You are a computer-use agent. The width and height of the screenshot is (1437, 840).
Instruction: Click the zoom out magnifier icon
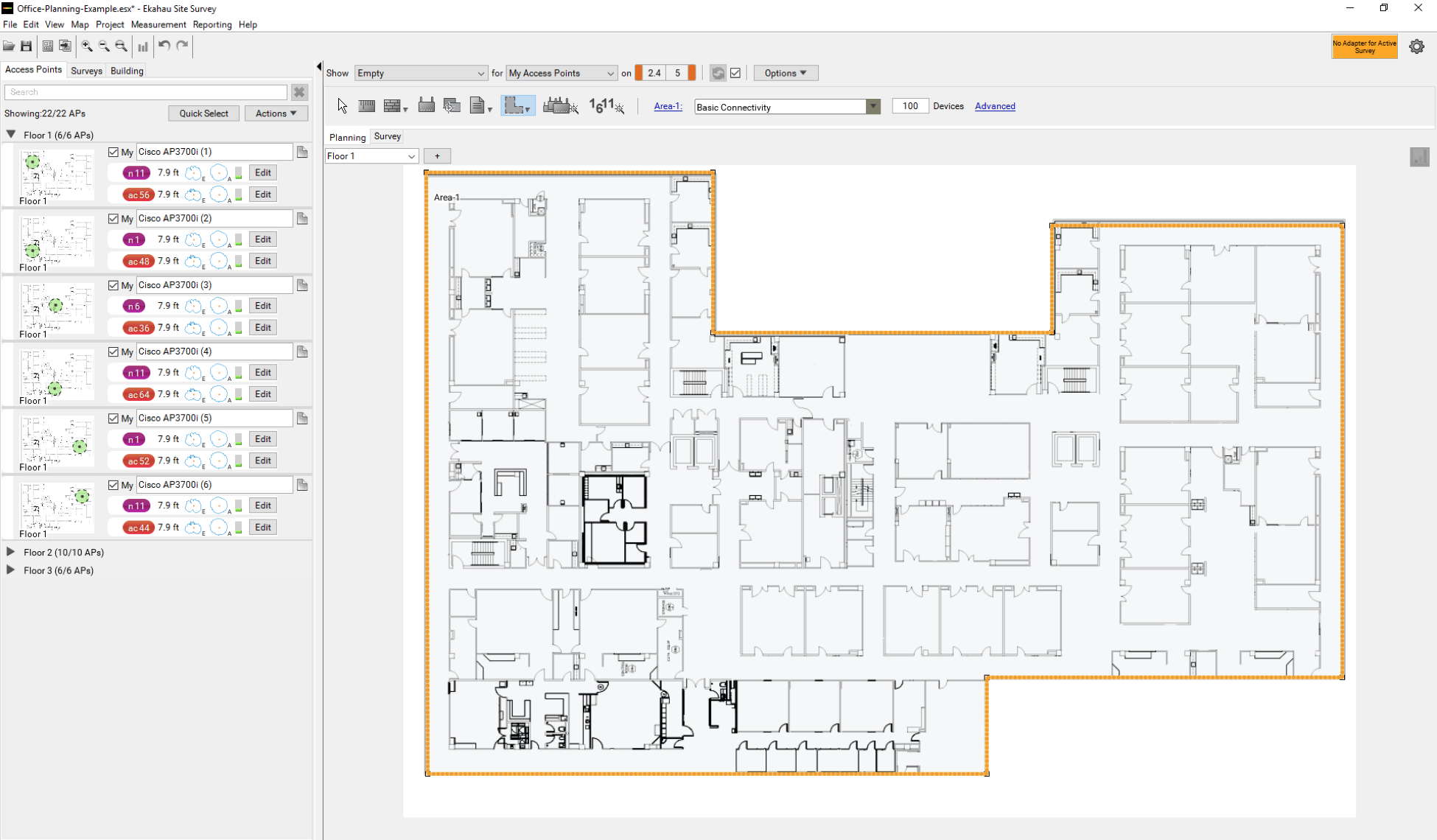(104, 46)
